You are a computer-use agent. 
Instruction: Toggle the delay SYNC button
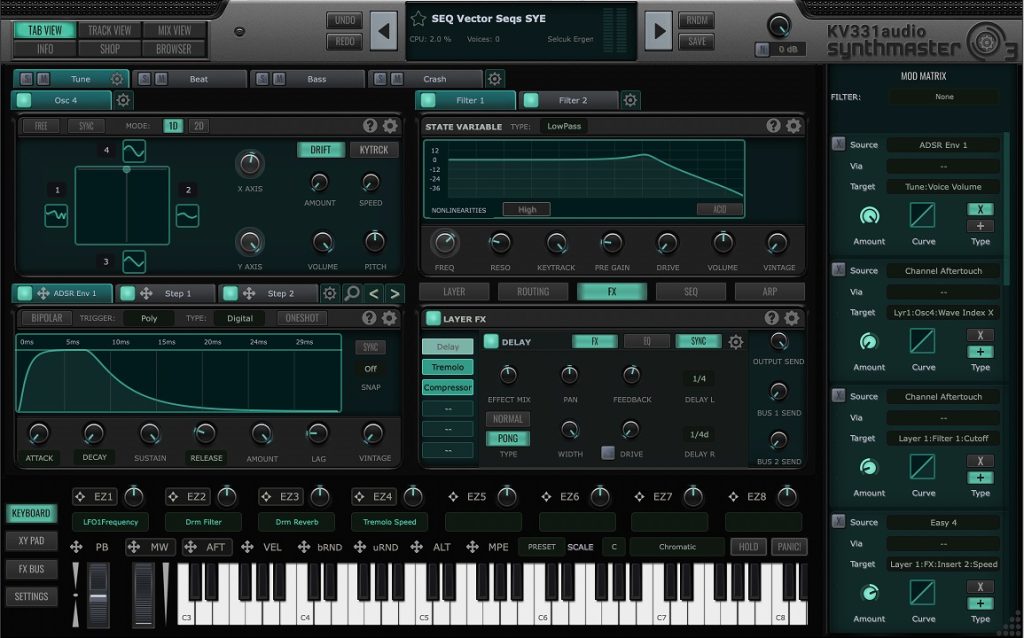[698, 341]
